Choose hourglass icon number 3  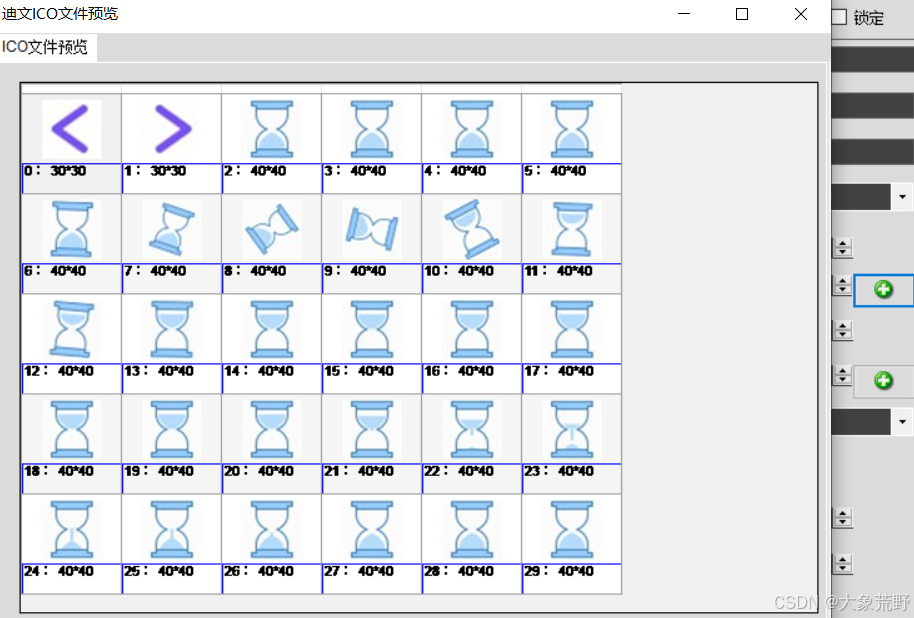point(372,129)
